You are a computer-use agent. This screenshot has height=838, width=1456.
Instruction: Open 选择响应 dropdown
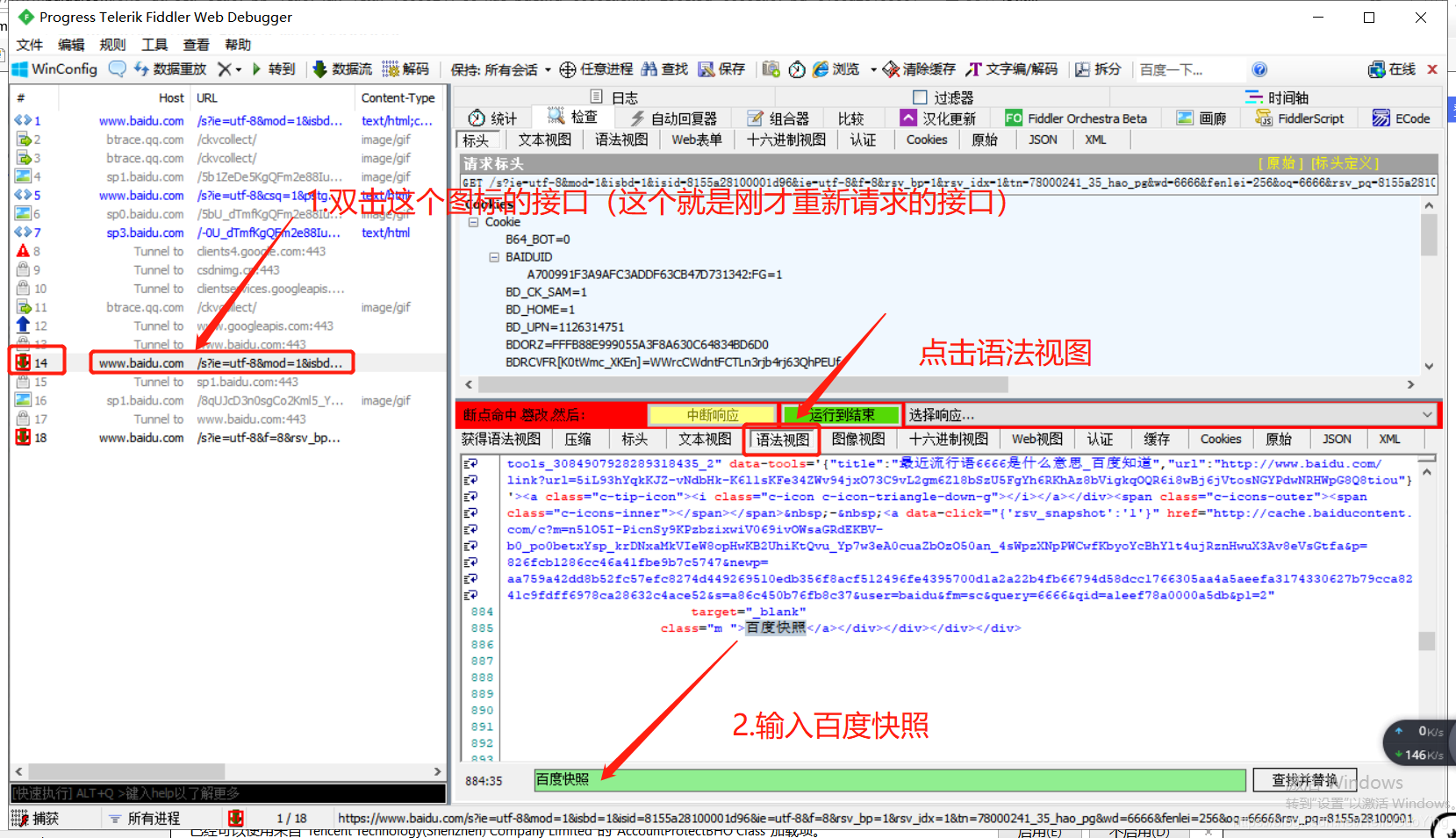1171,414
